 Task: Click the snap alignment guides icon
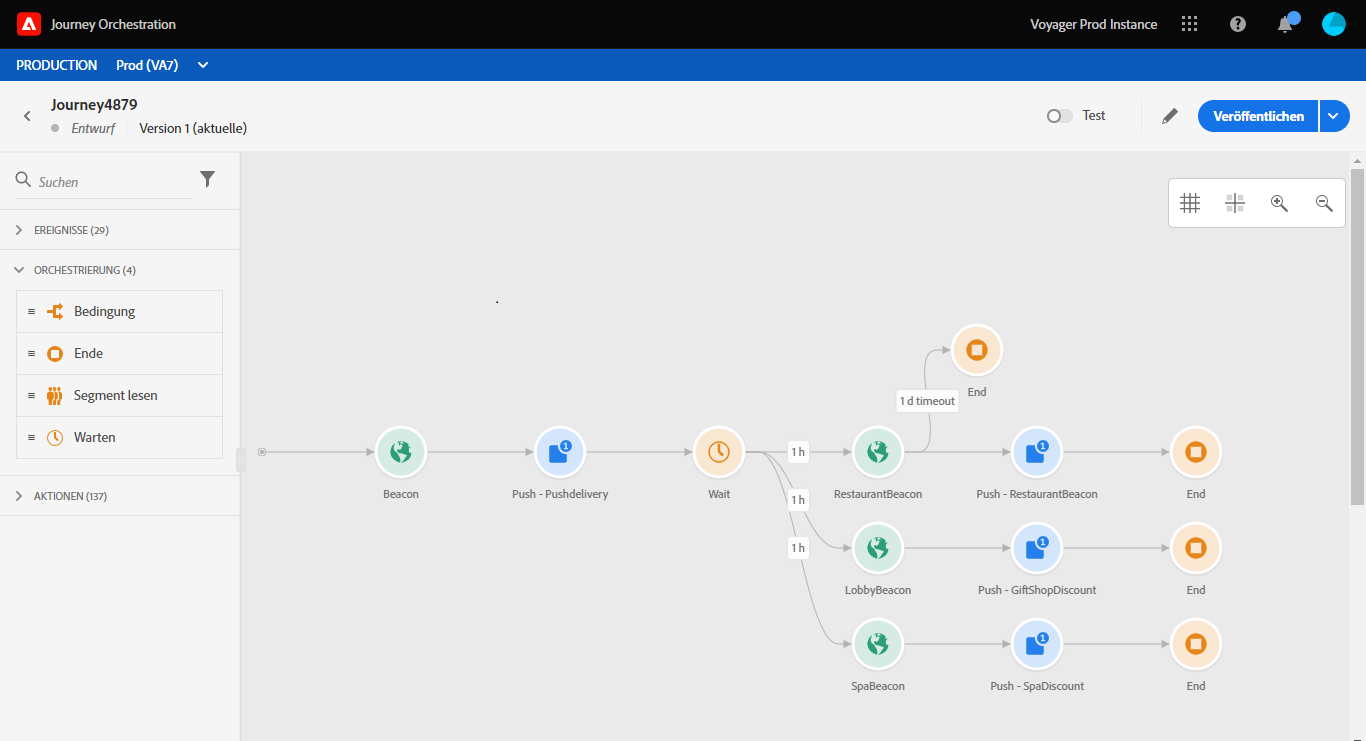pyautogui.click(x=1235, y=203)
